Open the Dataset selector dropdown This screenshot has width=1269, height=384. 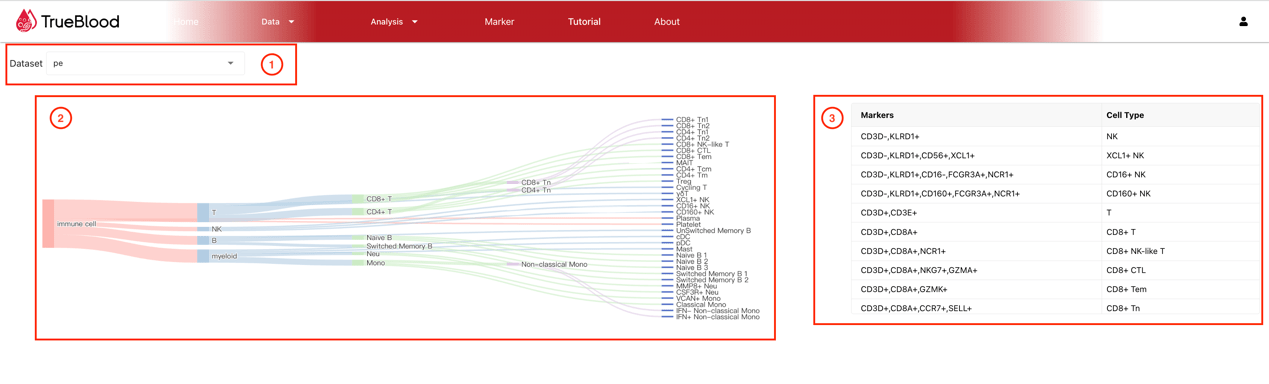tap(144, 63)
